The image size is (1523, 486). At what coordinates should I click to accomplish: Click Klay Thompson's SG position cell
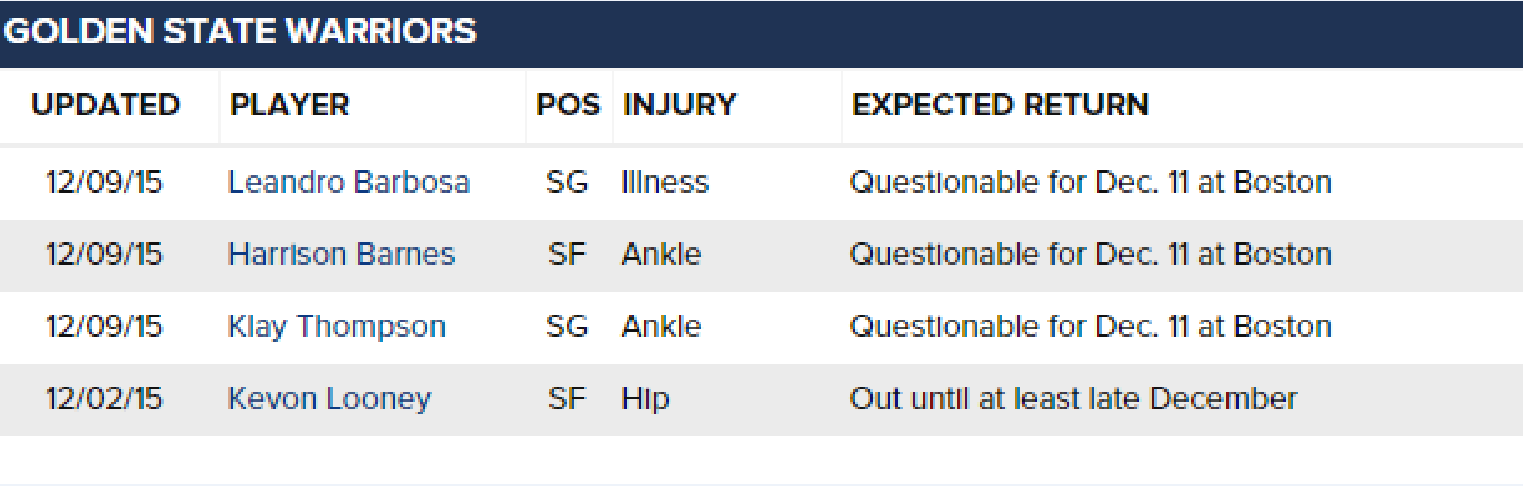567,328
